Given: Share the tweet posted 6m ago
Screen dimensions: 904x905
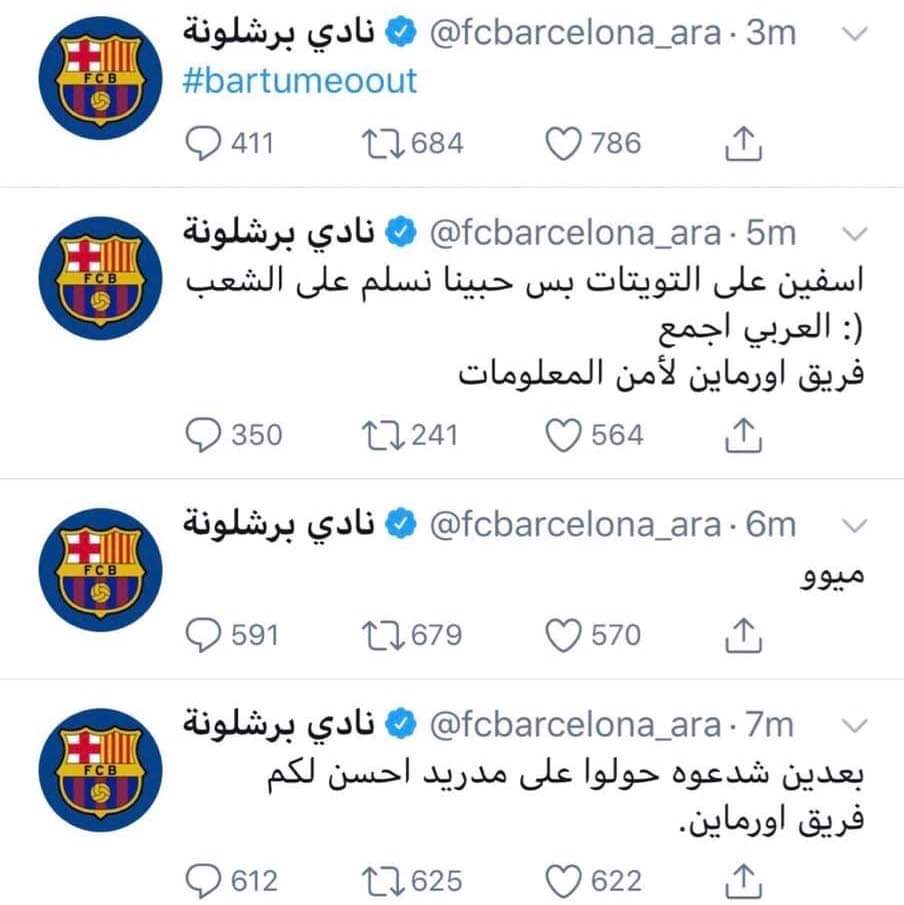Looking at the screenshot, I should [x=744, y=634].
